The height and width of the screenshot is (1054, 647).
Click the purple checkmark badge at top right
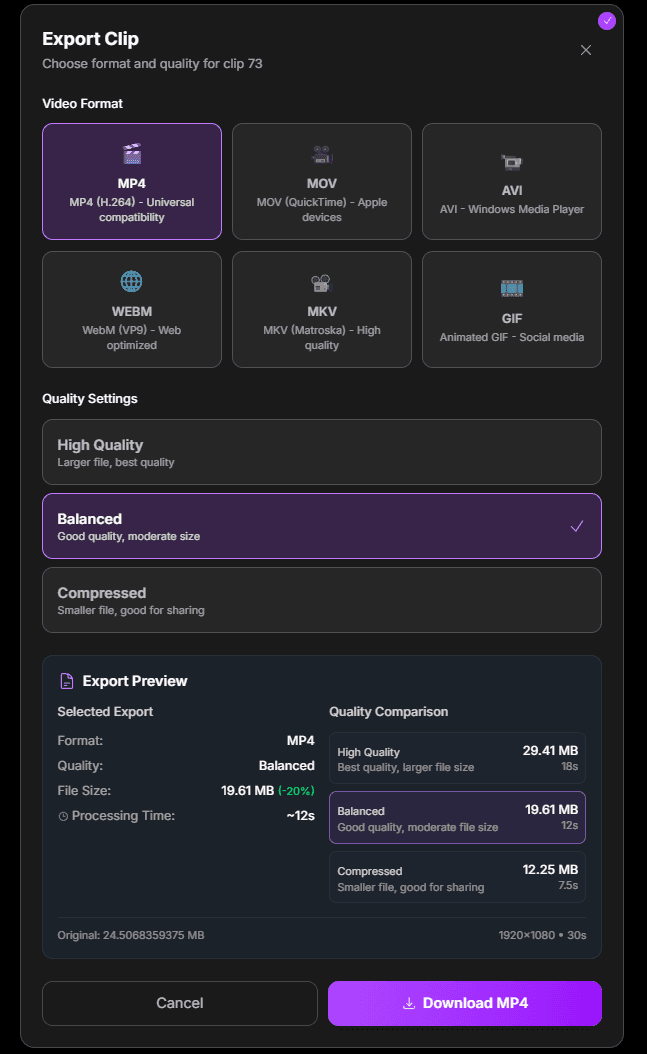click(607, 20)
